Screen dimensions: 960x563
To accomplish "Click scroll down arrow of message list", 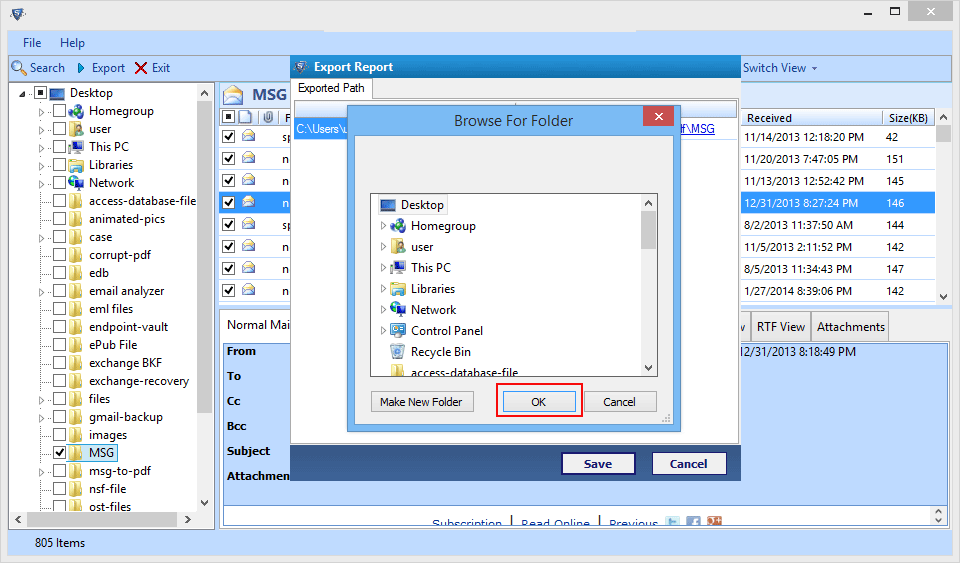I will click(x=943, y=296).
